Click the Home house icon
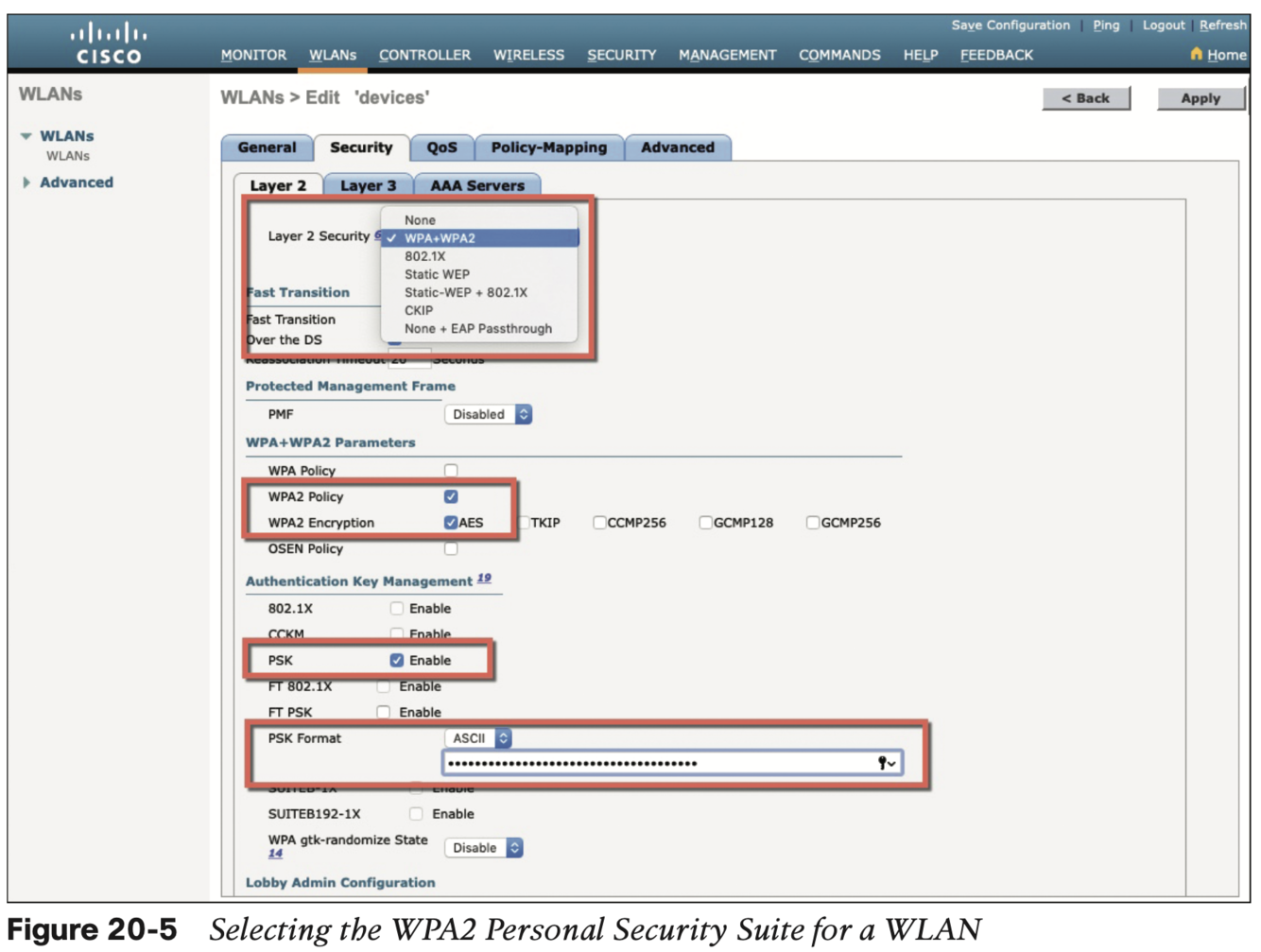Screen dimensions: 1261x952 (1196, 54)
